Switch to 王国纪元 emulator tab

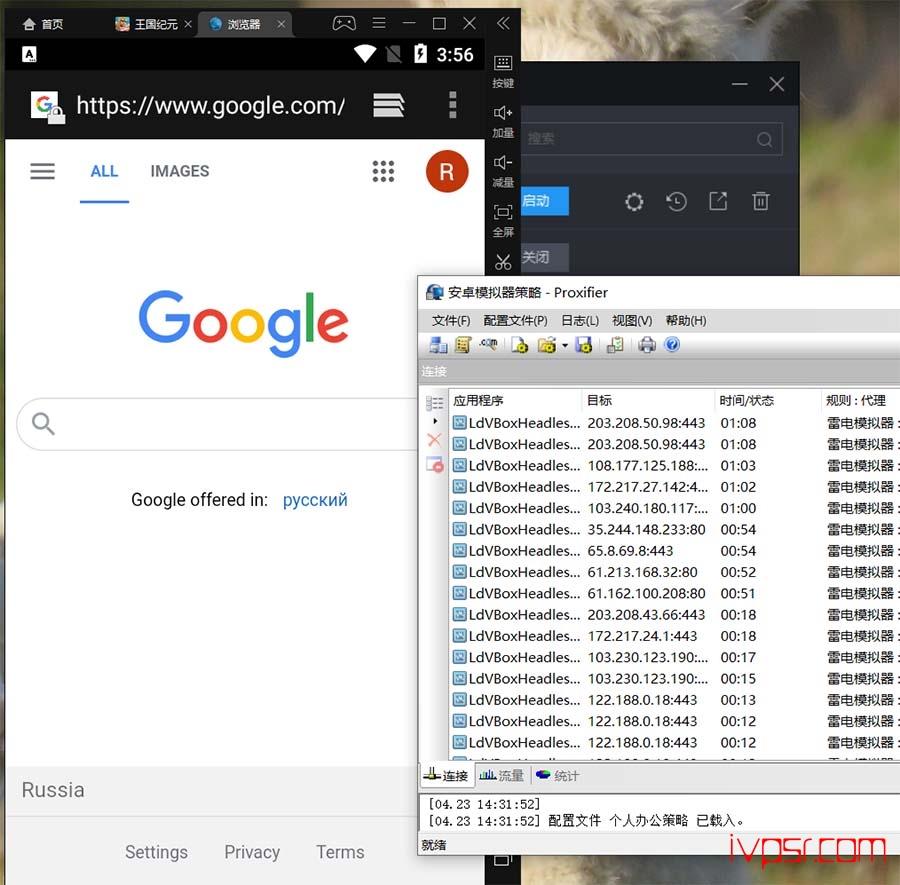point(146,24)
